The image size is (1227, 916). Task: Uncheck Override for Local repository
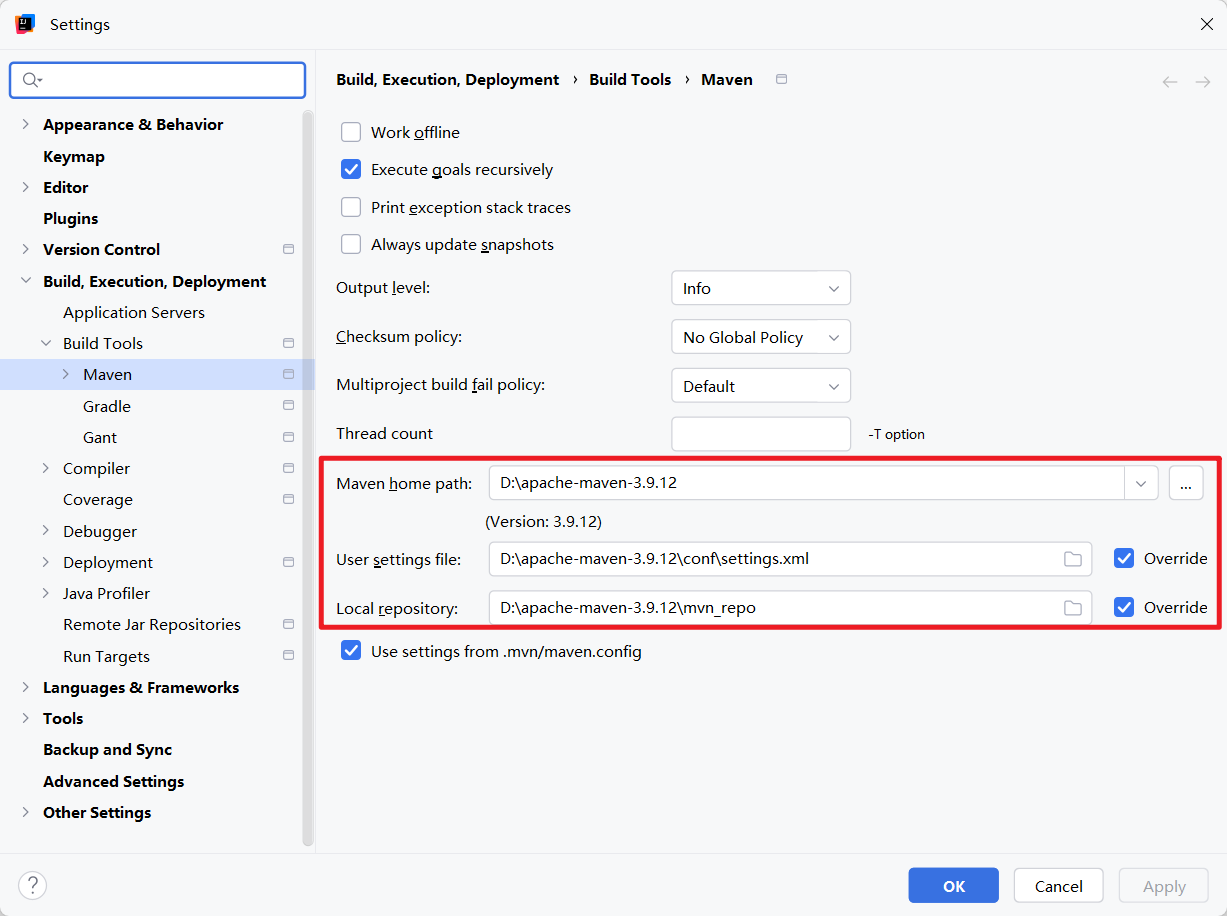(1124, 607)
